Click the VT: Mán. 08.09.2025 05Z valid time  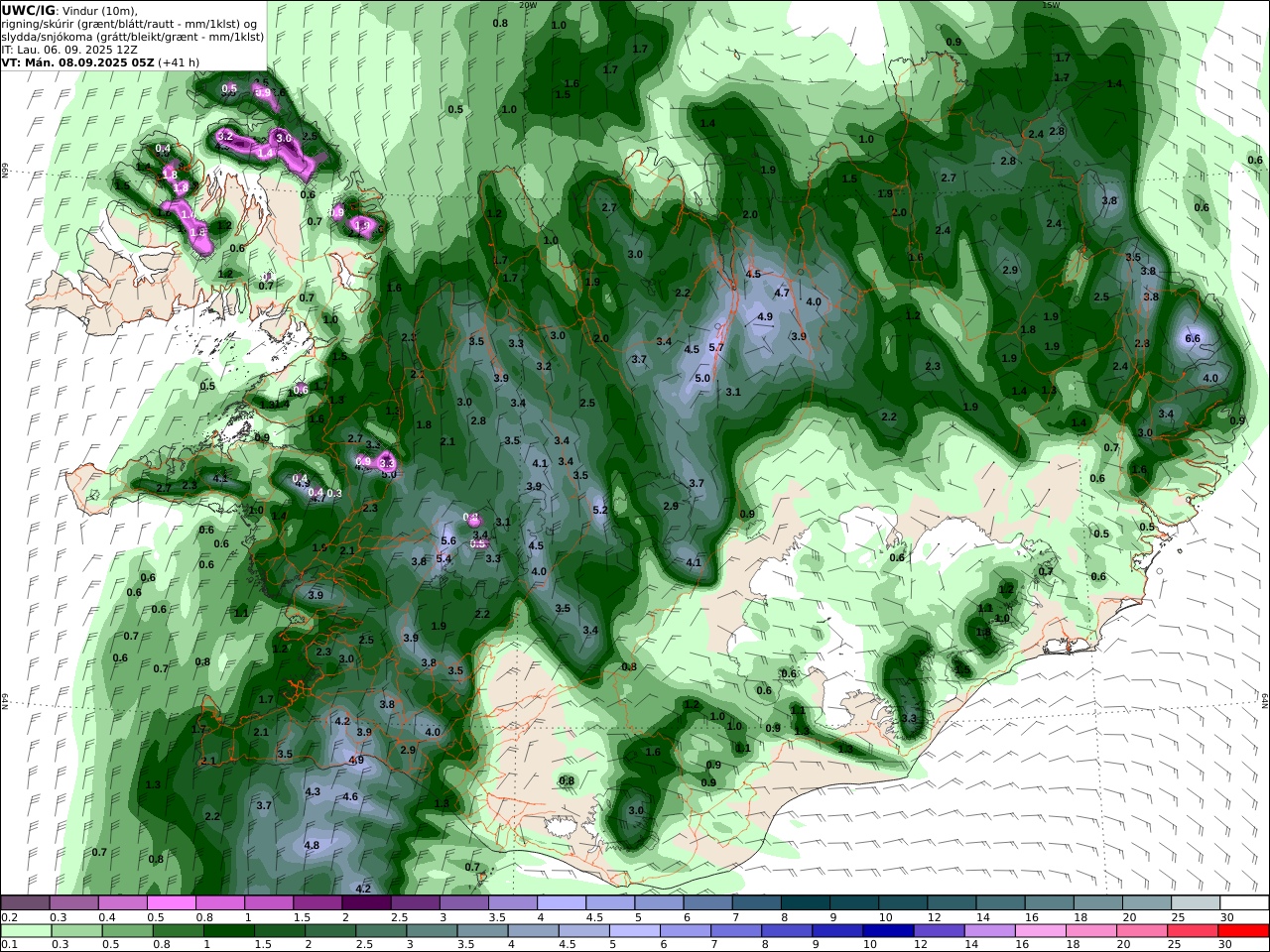pyautogui.click(x=77, y=61)
